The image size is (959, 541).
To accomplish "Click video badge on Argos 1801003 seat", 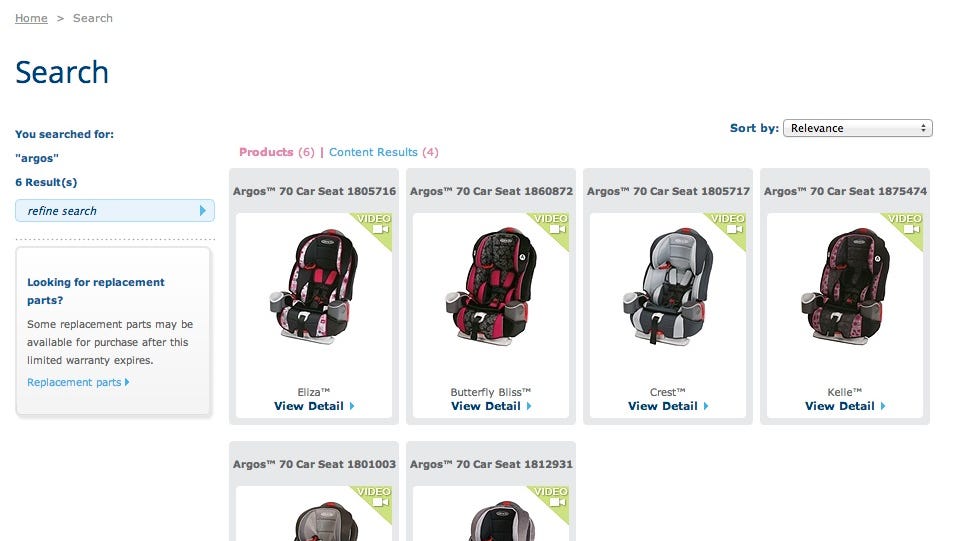I will coord(374,500).
